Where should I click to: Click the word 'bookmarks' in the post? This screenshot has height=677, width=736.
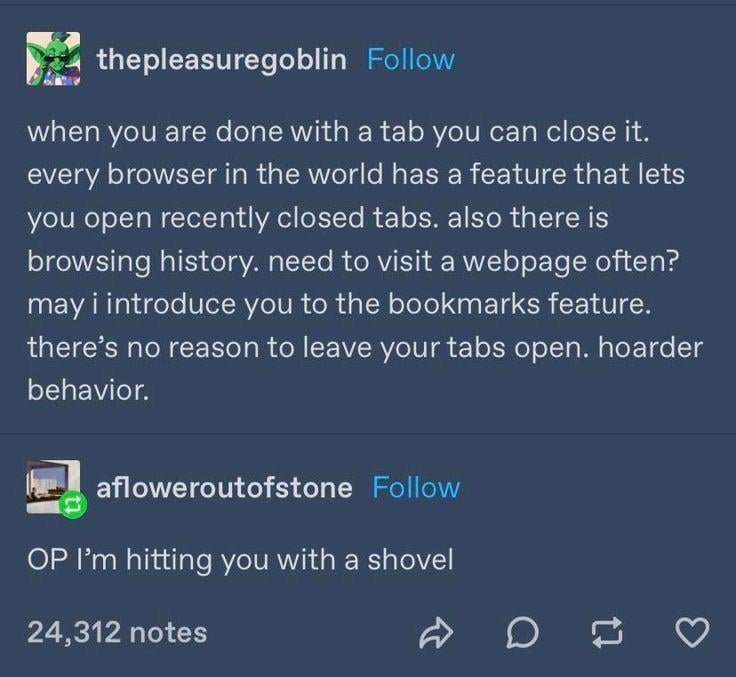point(464,304)
